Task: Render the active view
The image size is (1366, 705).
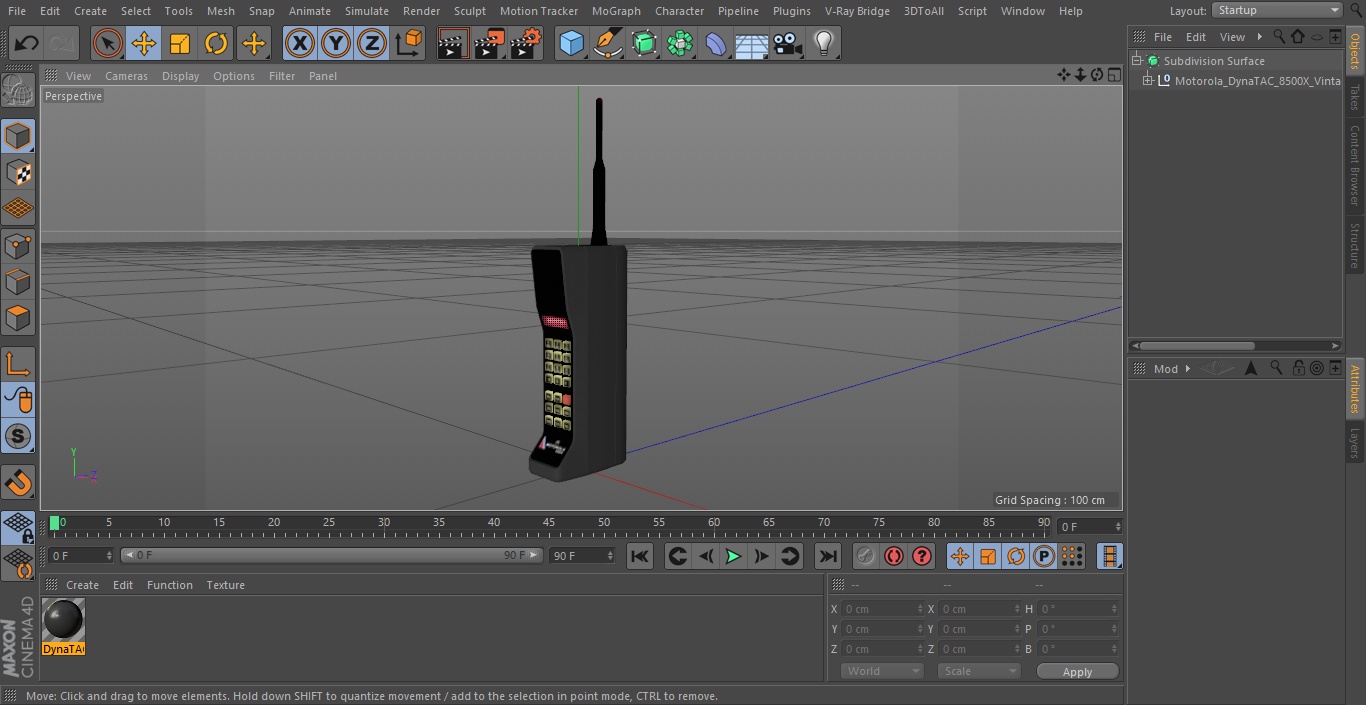Action: [x=453, y=43]
